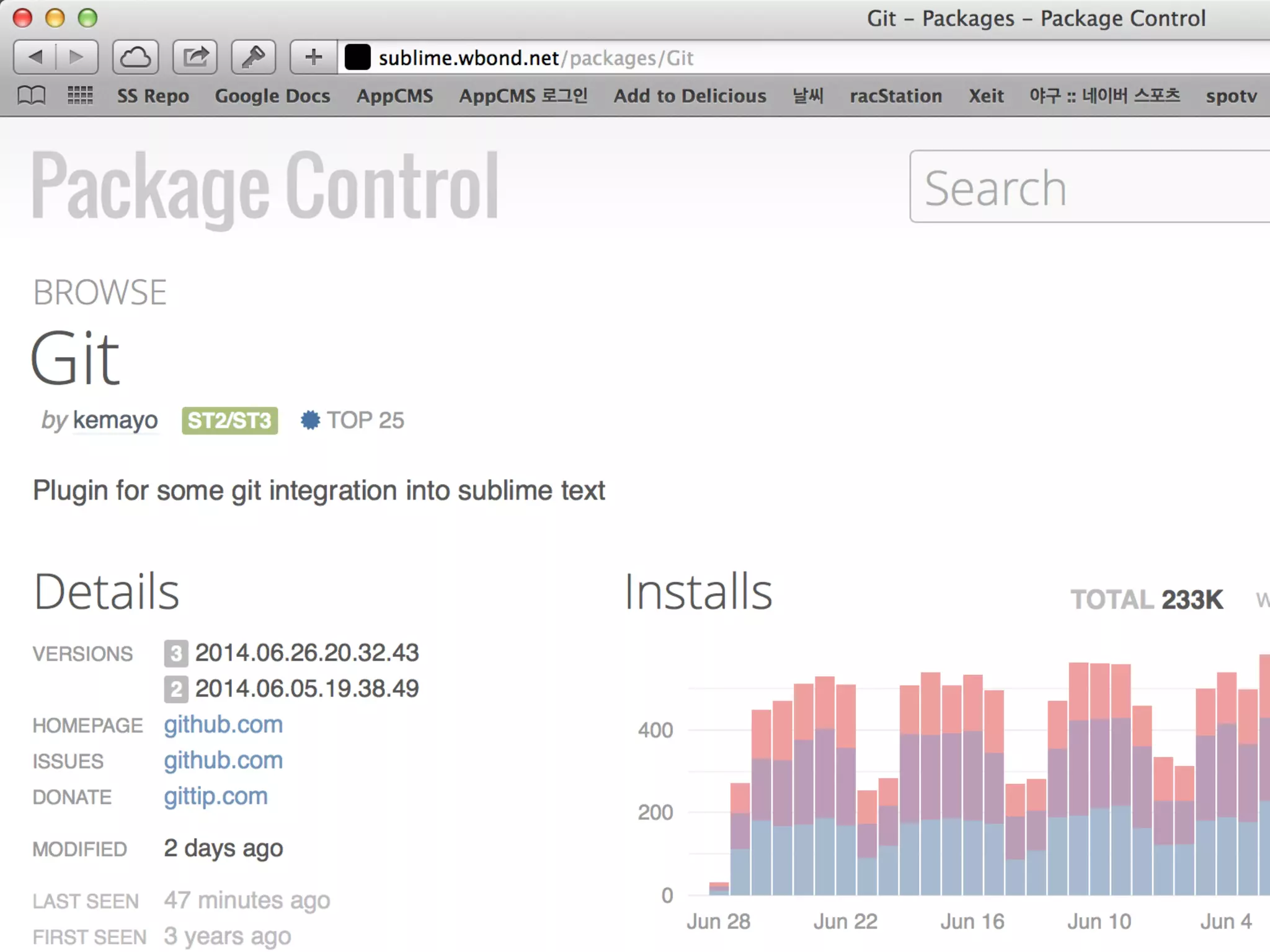The image size is (1270, 952).
Task: Click the TOP 25 label link
Action: 365,420
